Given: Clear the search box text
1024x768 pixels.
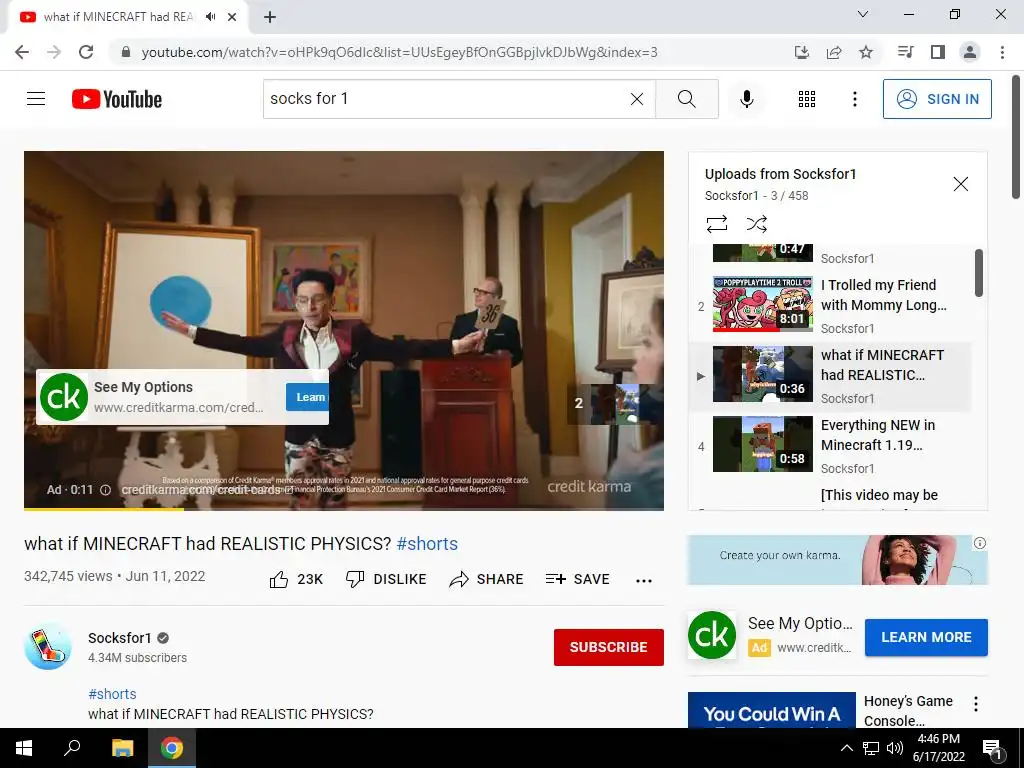Looking at the screenshot, I should click(637, 99).
